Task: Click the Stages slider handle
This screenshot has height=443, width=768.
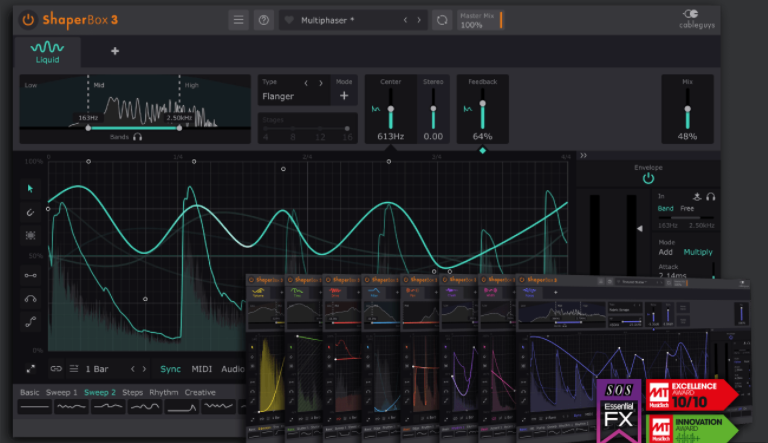Action: click(347, 128)
